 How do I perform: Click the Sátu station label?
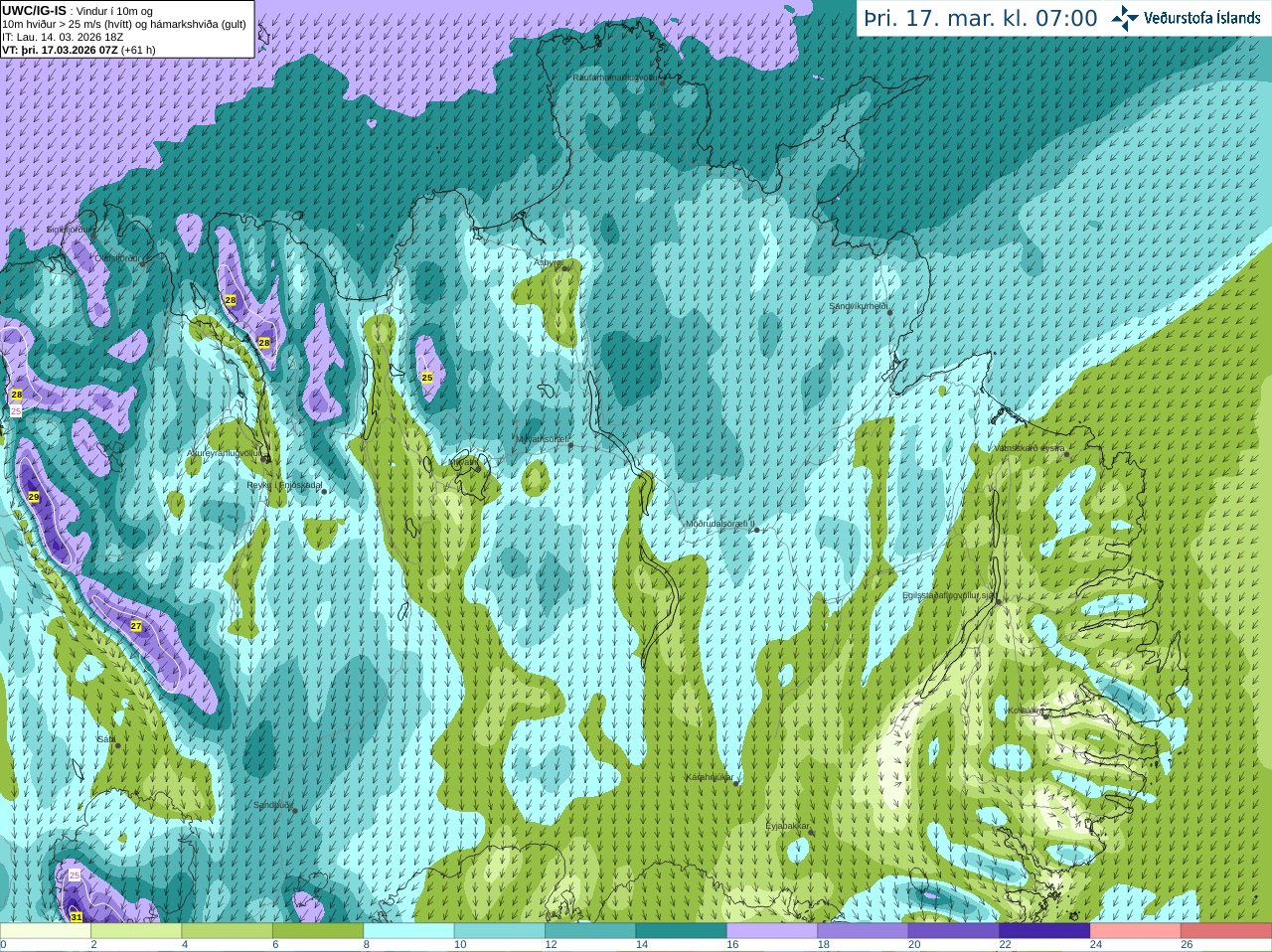[105, 739]
